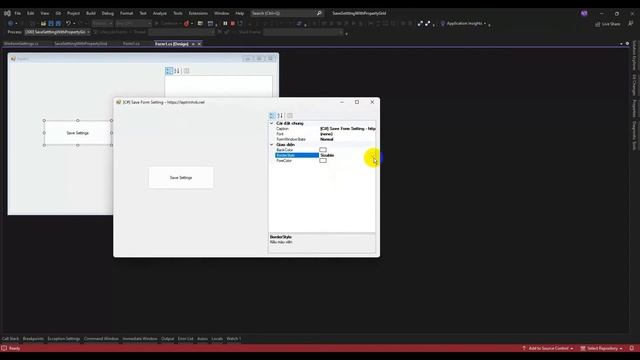Open the Visual Studio logo menu icon
The image size is (640, 360).
click(x=7, y=13)
